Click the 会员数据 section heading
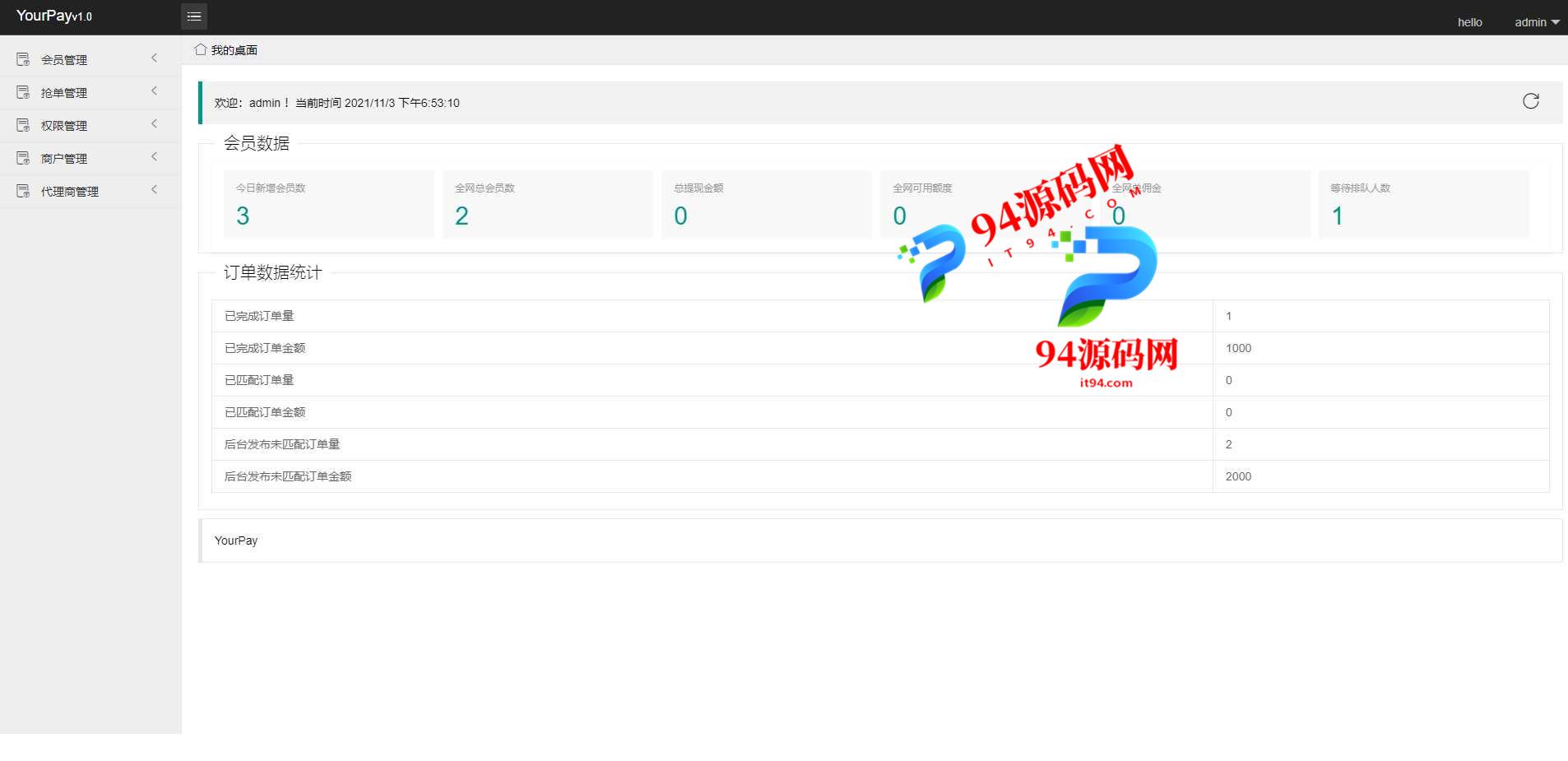This screenshot has height=761, width=1568. pos(257,143)
